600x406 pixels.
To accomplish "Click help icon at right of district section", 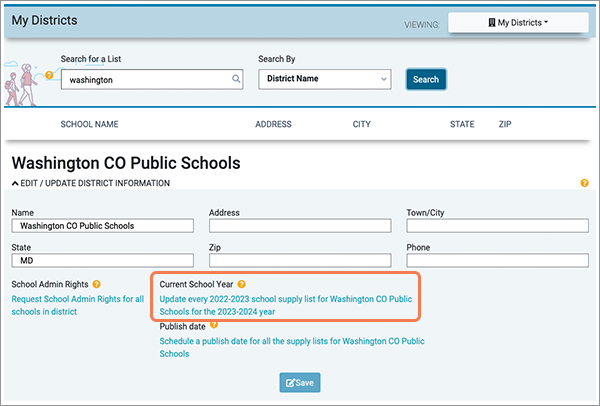I will pos(584,183).
